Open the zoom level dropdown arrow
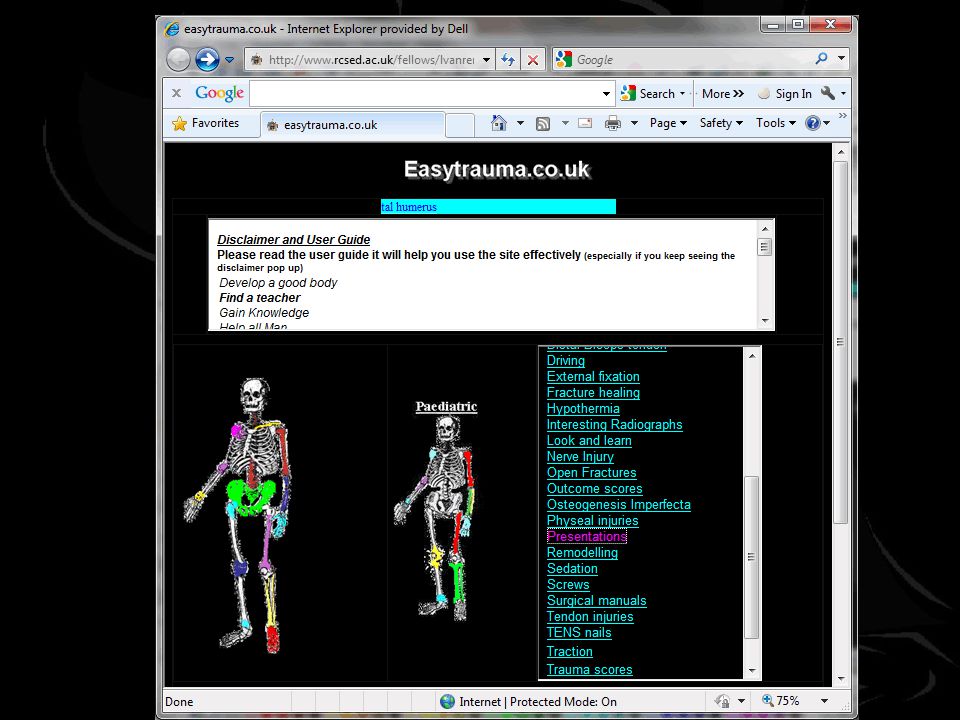This screenshot has height=720, width=960. 824,701
